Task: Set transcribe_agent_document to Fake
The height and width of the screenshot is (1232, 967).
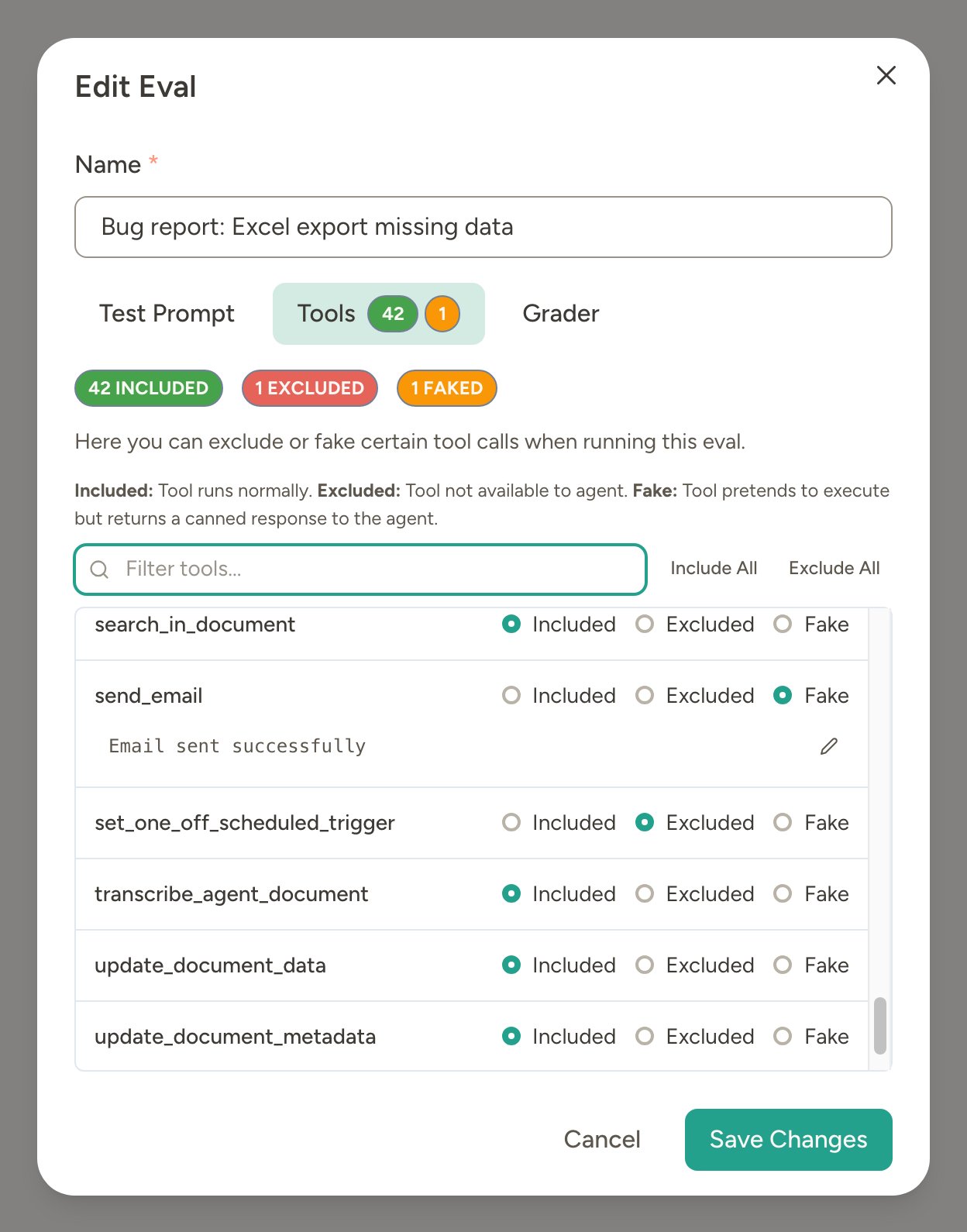Action: (x=783, y=893)
